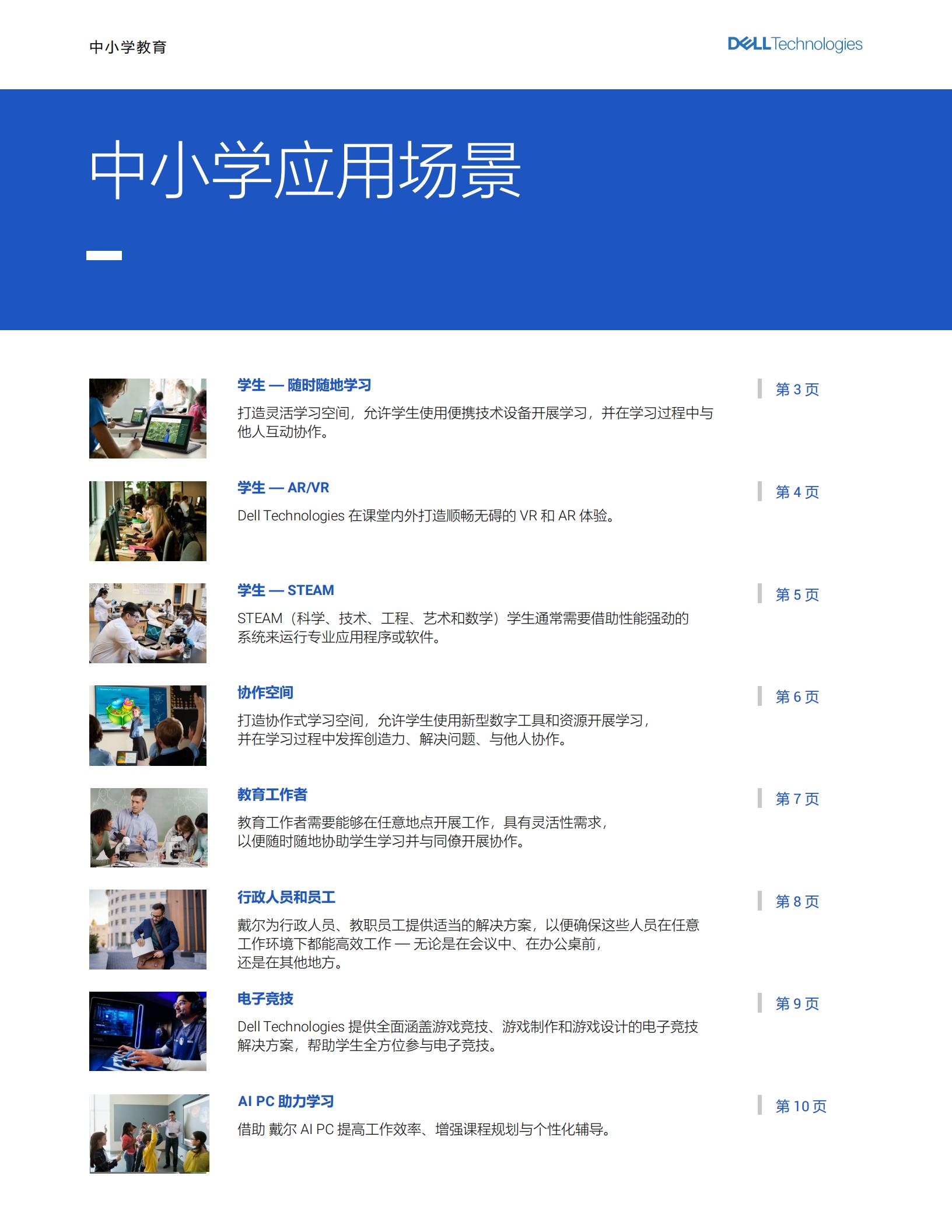Click the STEAM（科学、技术、工程 description line

463,618
